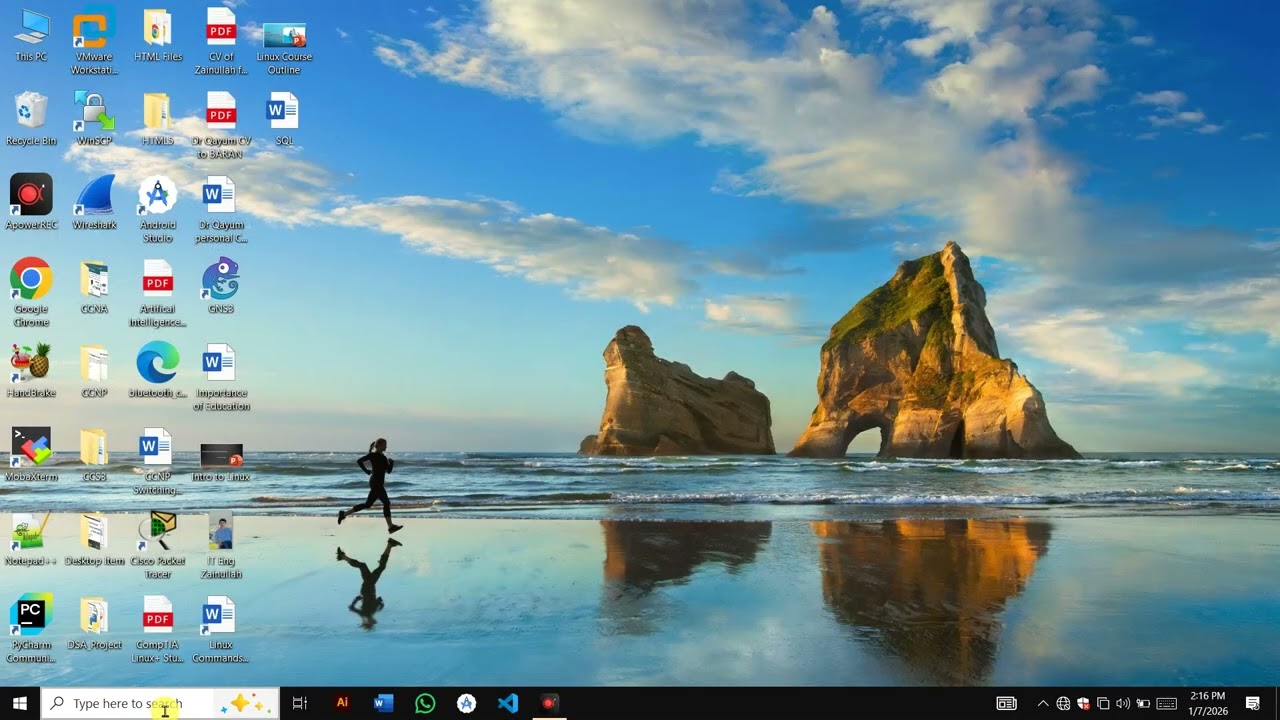Select the WinSCP desktop icon
Image resolution: width=1280 pixels, height=720 pixels.
[94, 119]
